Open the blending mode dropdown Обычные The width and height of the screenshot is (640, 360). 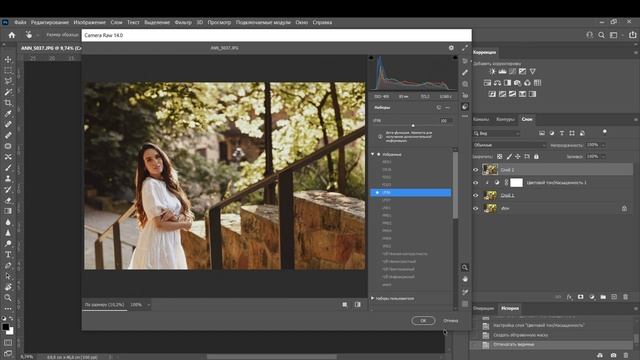pyautogui.click(x=509, y=145)
